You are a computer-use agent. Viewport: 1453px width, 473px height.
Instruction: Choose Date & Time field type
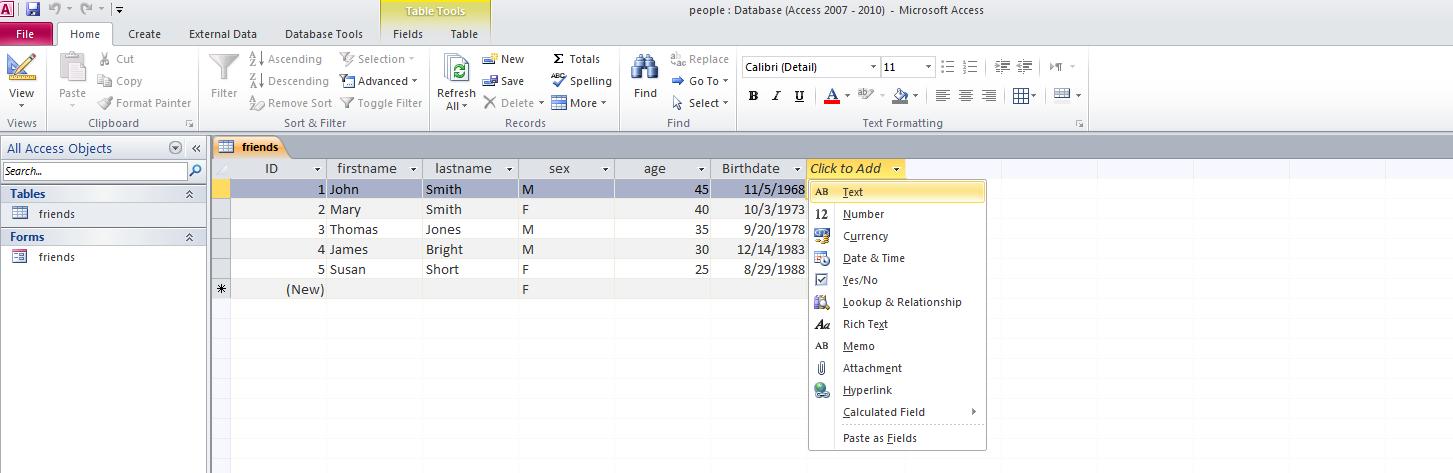(897, 258)
